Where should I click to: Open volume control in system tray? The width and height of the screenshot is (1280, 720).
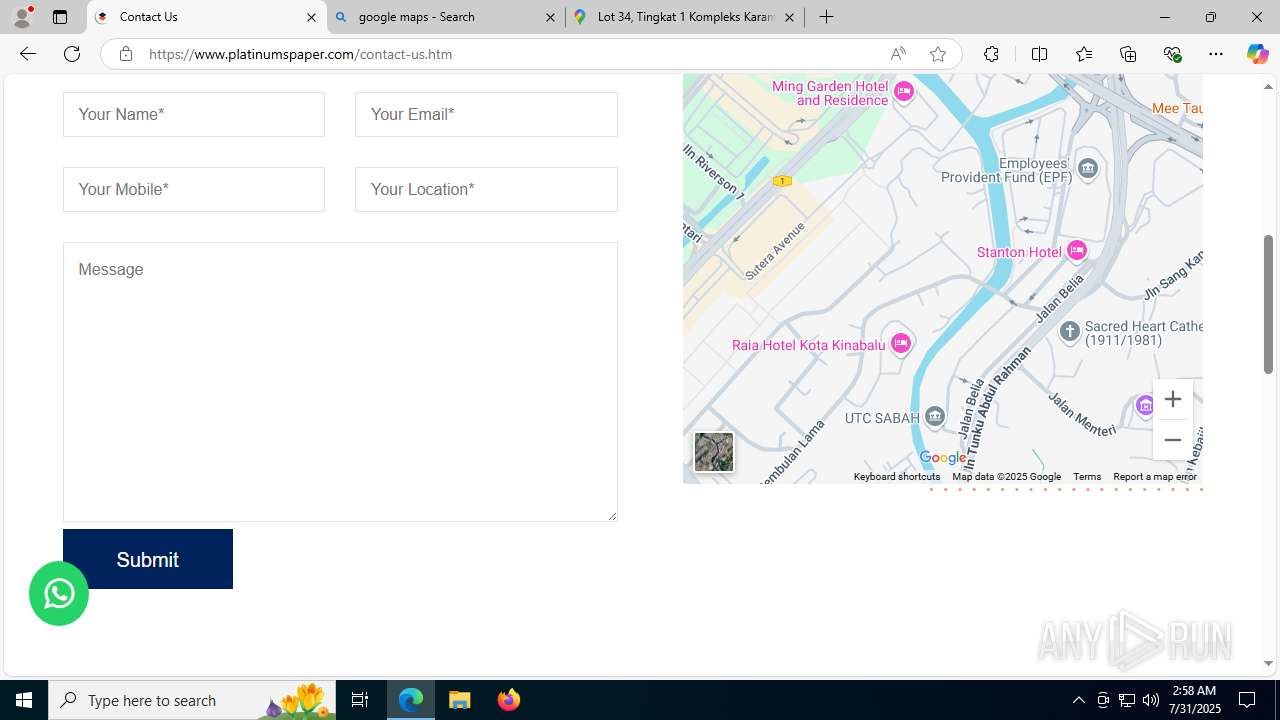(1151, 700)
